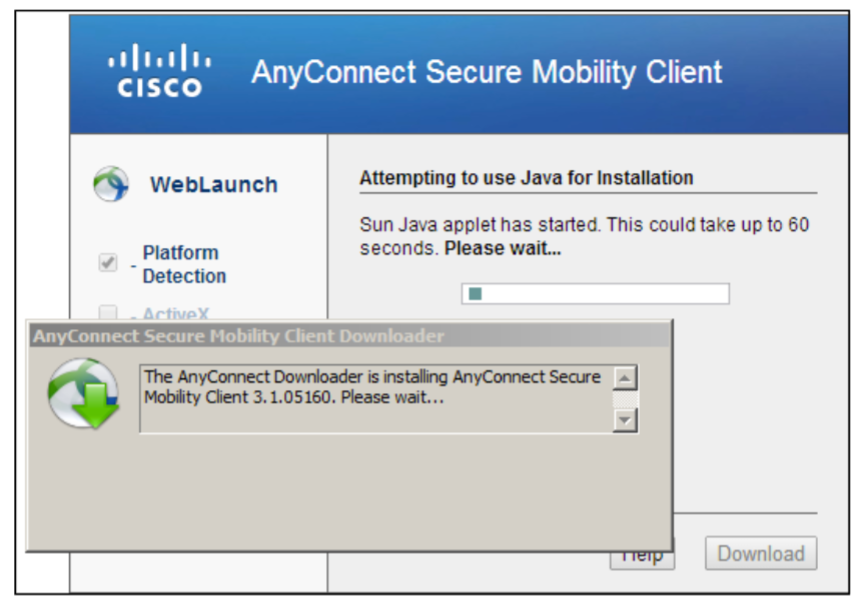This screenshot has width=862, height=604.
Task: Click the 'Please wait...' status text
Action: (x=502, y=248)
